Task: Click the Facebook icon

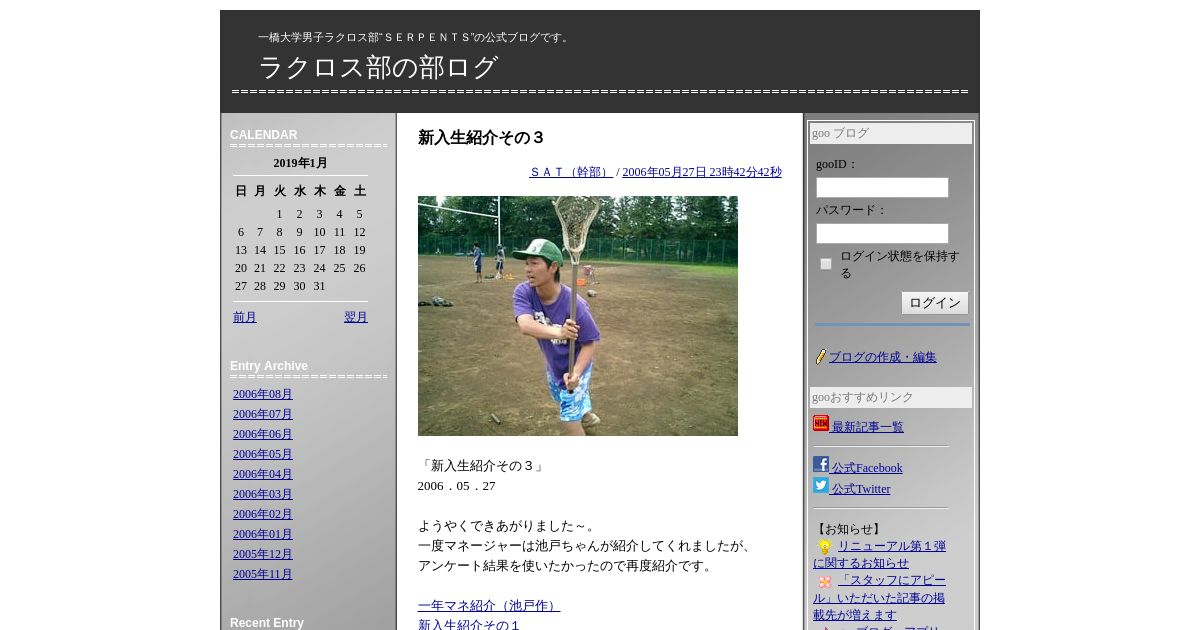Action: coord(821,464)
